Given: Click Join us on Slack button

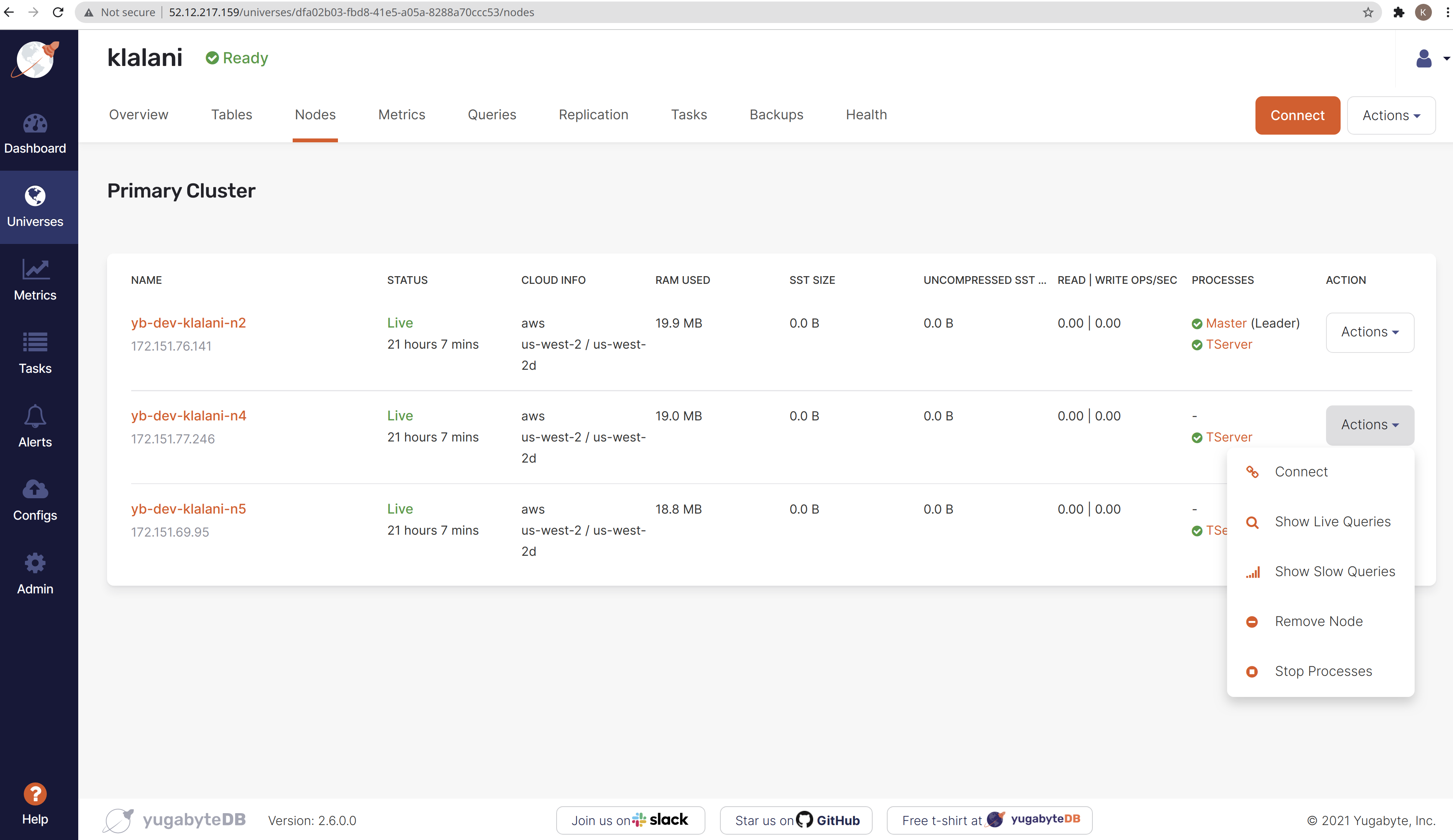Looking at the screenshot, I should click(630, 820).
